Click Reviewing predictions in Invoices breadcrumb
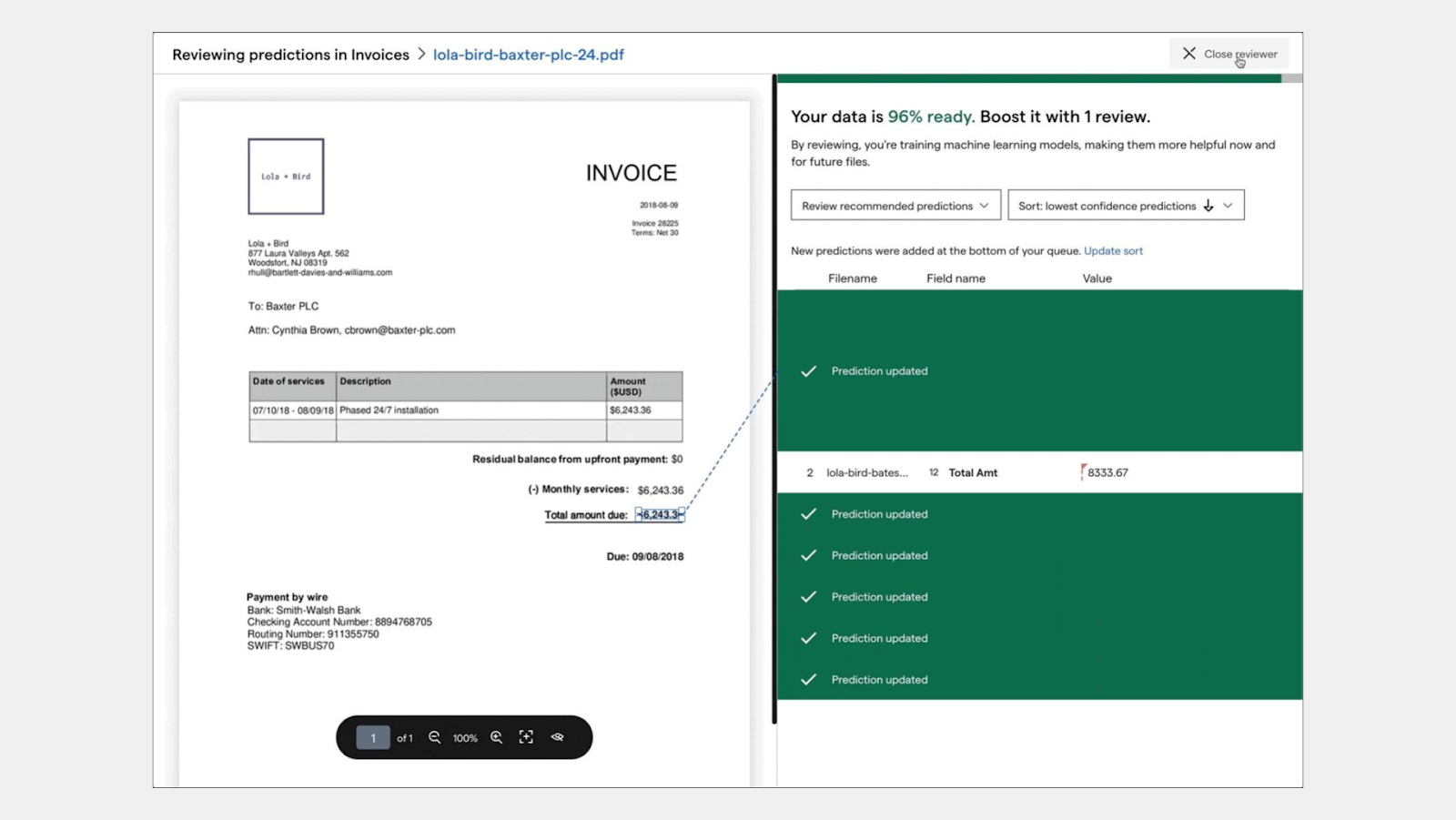This screenshot has height=820, width=1456. tap(290, 55)
